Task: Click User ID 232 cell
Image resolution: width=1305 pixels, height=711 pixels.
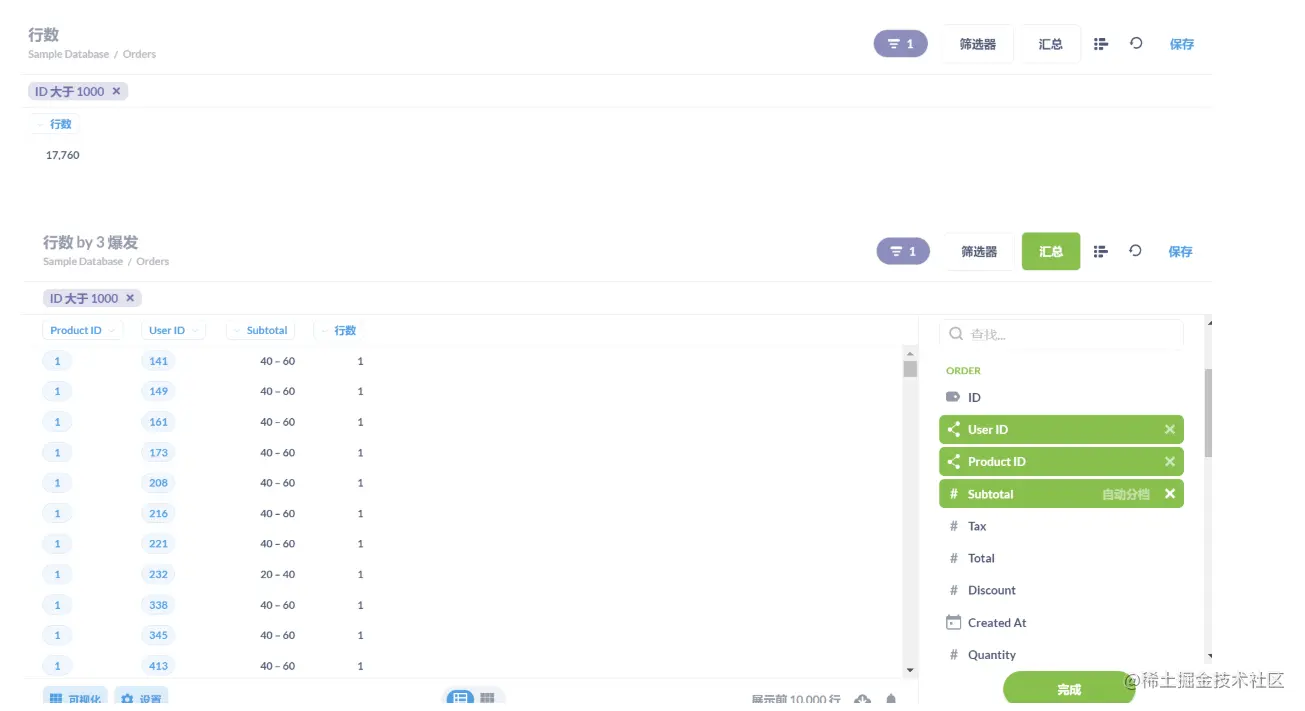Action: coord(158,574)
